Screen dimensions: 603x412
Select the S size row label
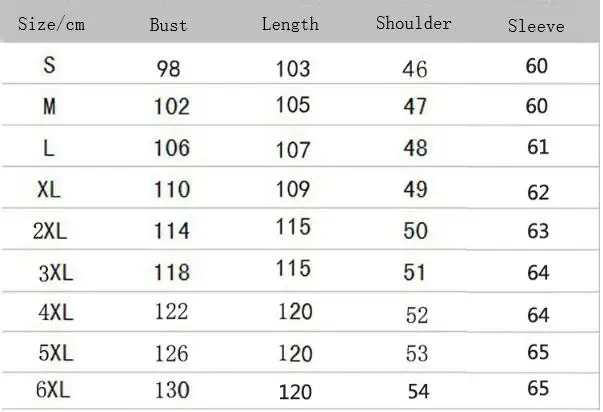(49, 65)
